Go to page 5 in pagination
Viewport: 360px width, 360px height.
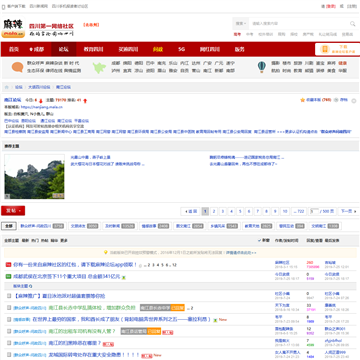[x=240, y=211]
